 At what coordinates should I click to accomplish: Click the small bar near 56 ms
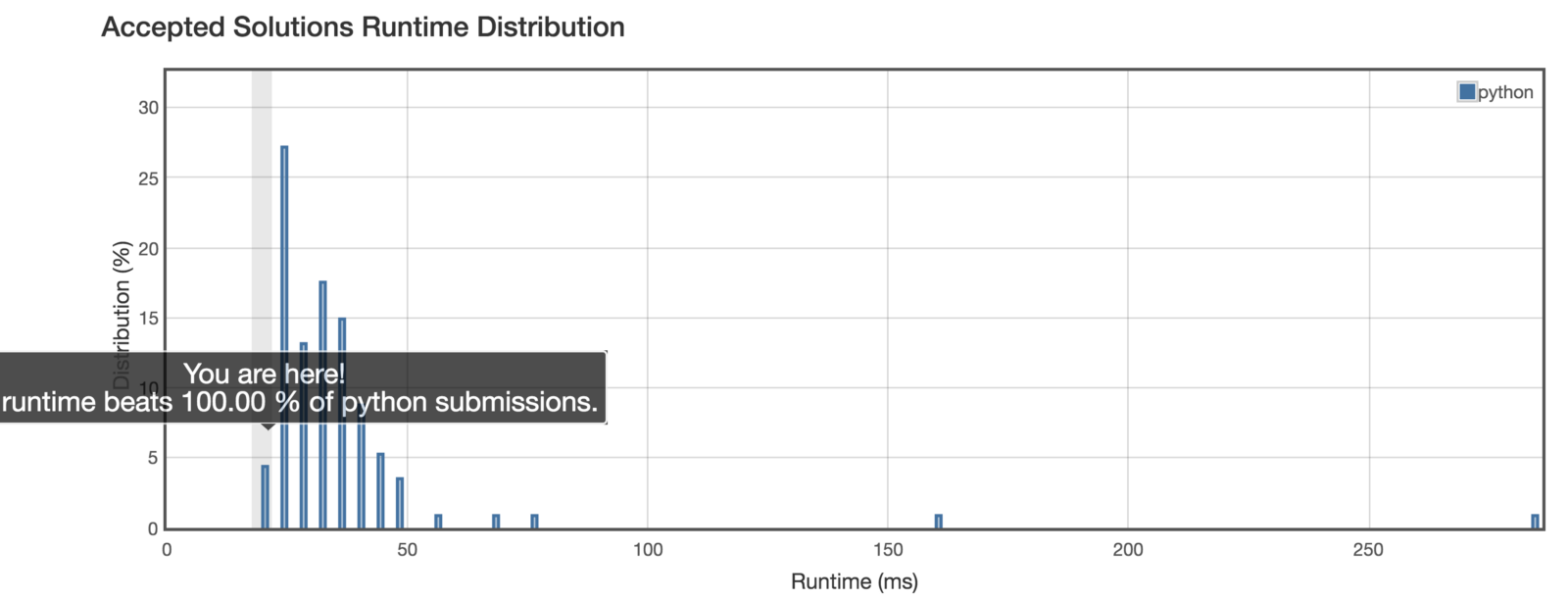pyautogui.click(x=438, y=522)
